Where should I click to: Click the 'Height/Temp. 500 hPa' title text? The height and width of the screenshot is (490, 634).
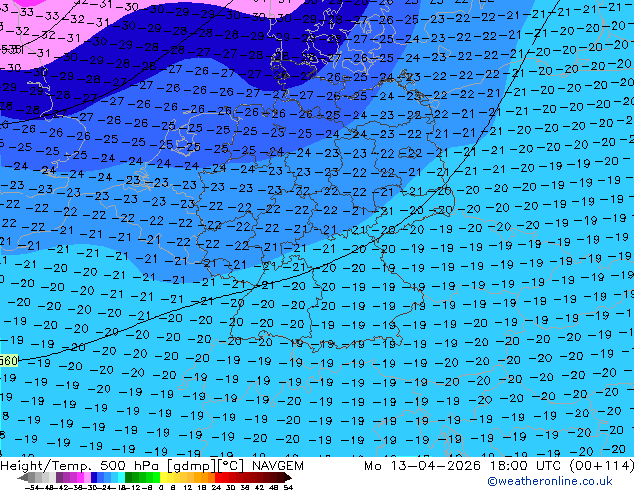pos(82,466)
